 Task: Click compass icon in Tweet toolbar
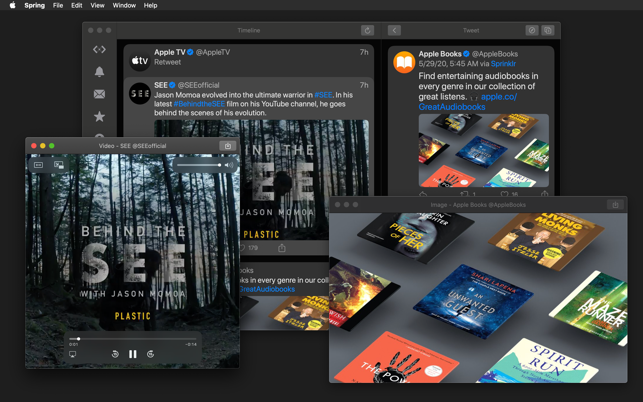point(531,31)
